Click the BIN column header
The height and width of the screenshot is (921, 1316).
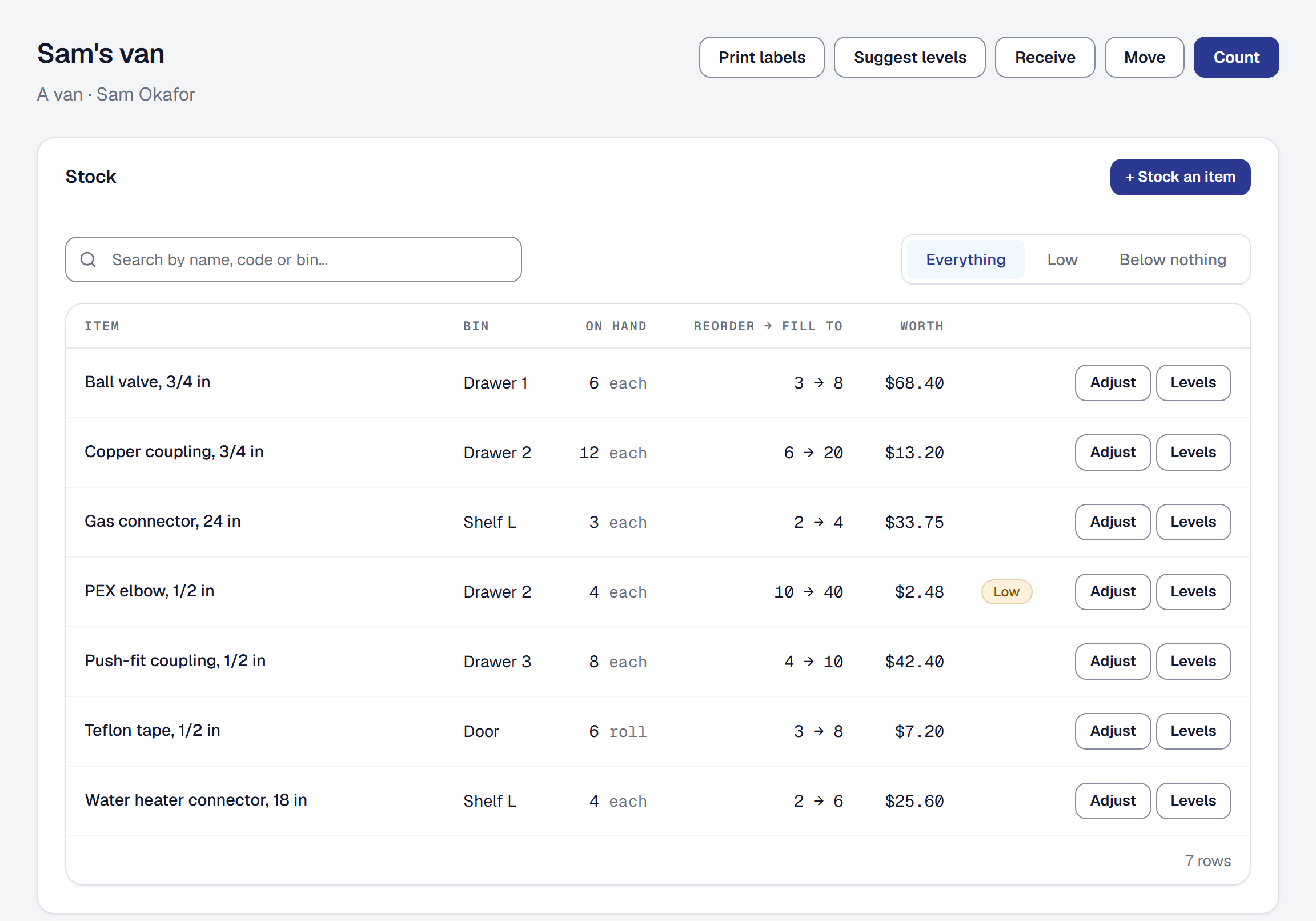(x=476, y=326)
